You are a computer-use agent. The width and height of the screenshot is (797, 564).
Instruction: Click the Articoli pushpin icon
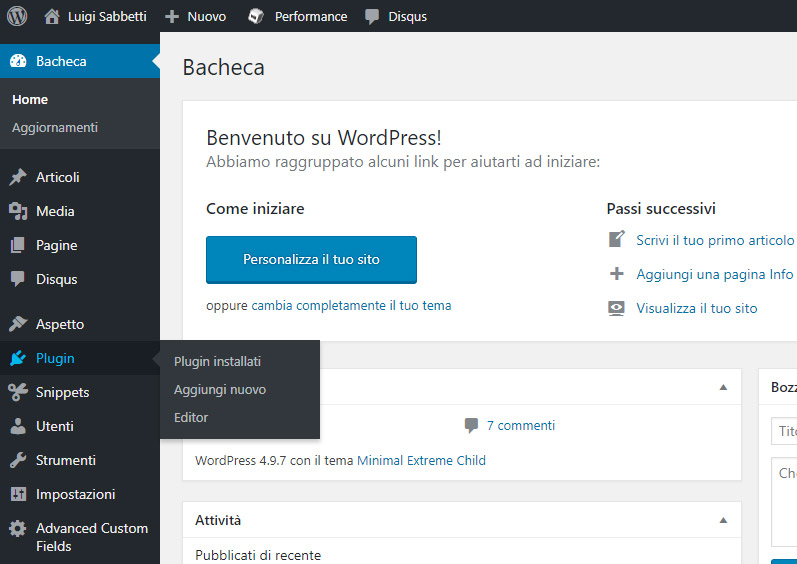tap(18, 177)
